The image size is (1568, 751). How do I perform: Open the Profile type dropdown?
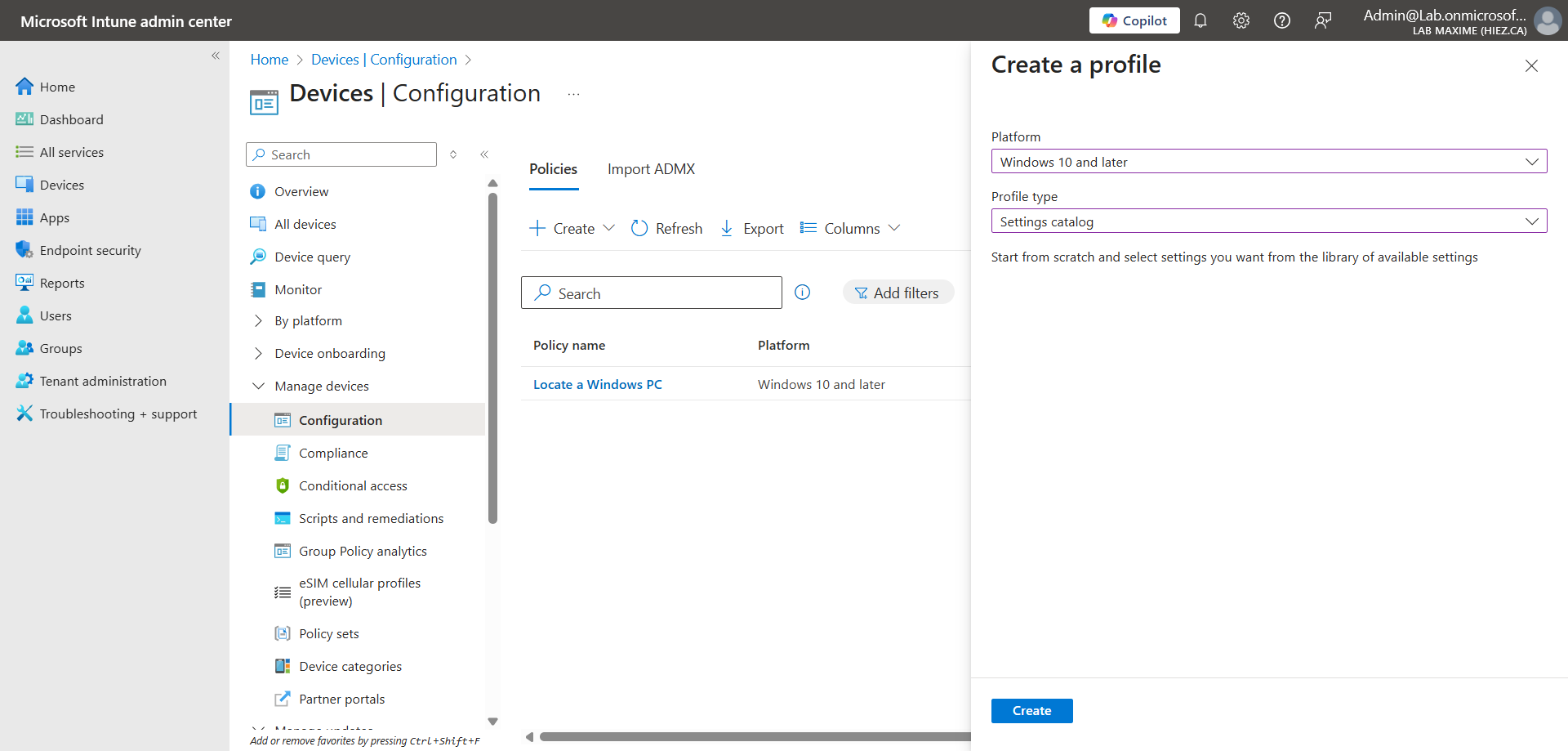pyautogui.click(x=1268, y=221)
